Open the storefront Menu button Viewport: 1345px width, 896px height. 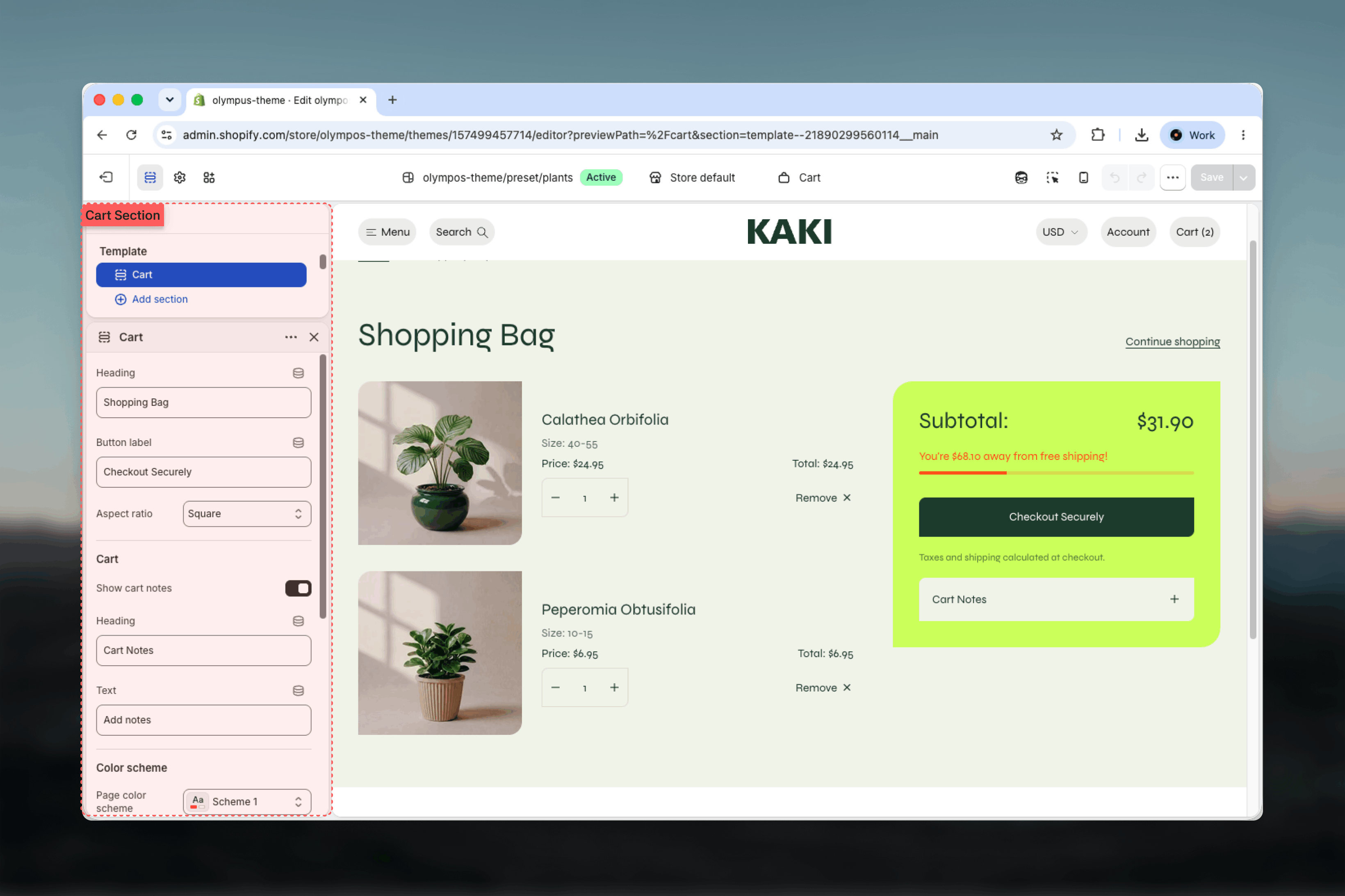[387, 232]
